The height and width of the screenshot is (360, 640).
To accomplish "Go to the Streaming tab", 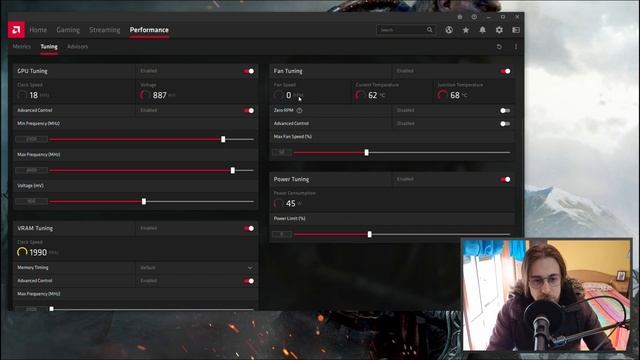I will click(104, 30).
